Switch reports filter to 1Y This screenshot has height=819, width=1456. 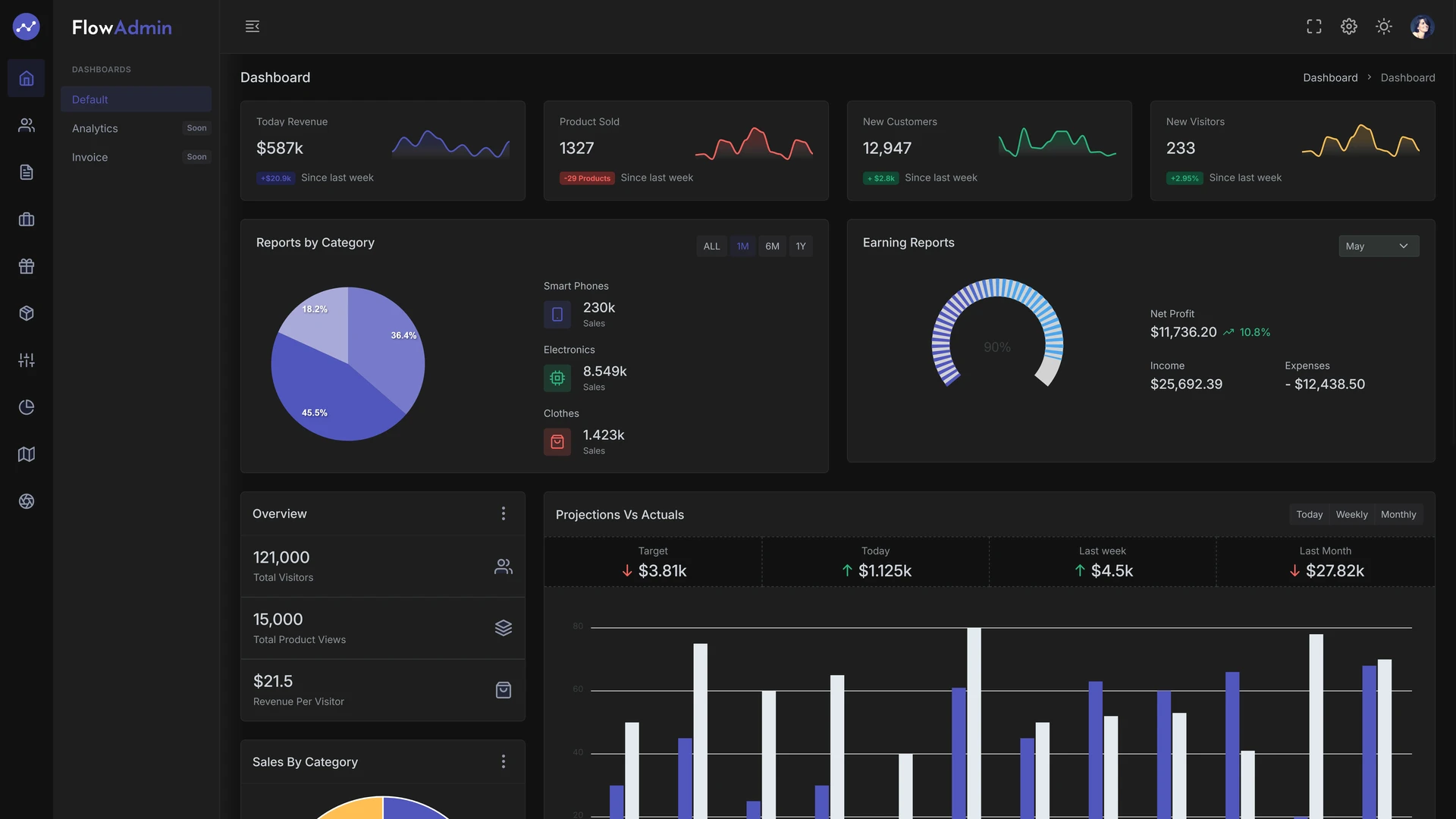click(801, 246)
